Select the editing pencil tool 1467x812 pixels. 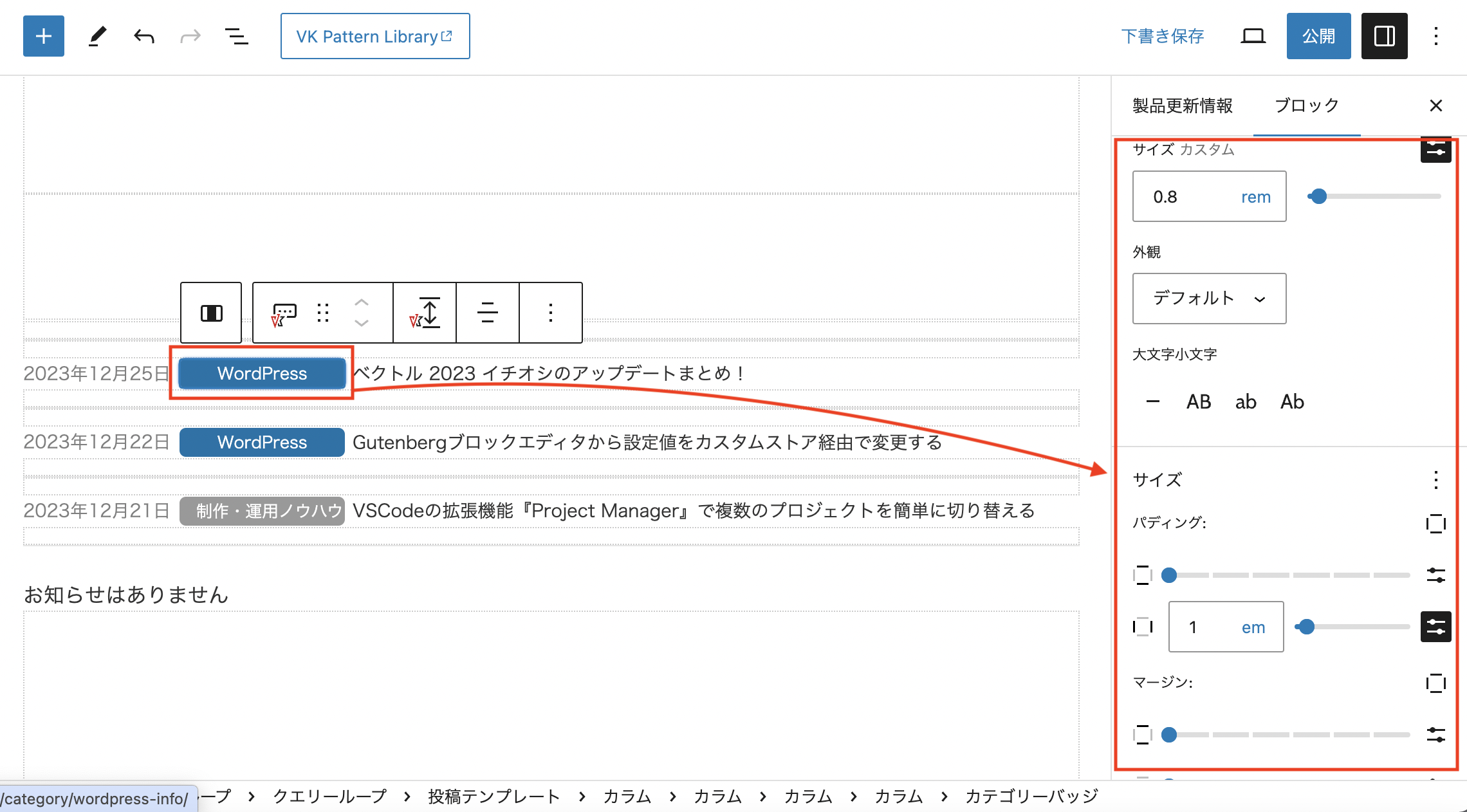(97, 35)
